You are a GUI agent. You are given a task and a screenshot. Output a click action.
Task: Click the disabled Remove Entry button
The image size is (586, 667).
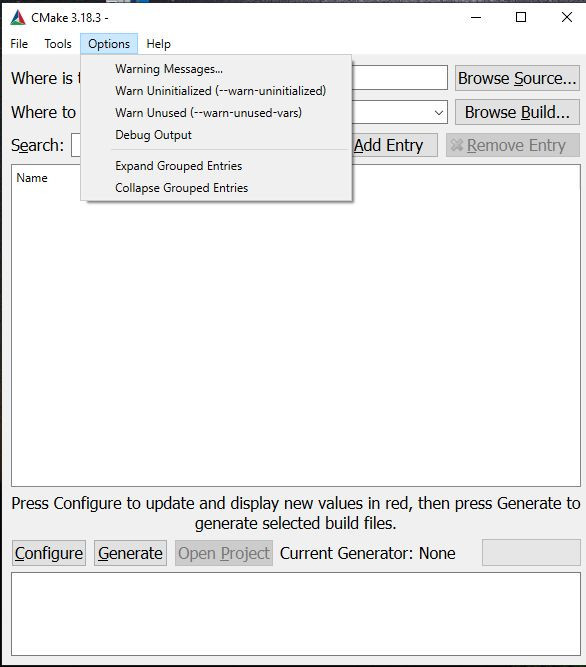point(513,145)
